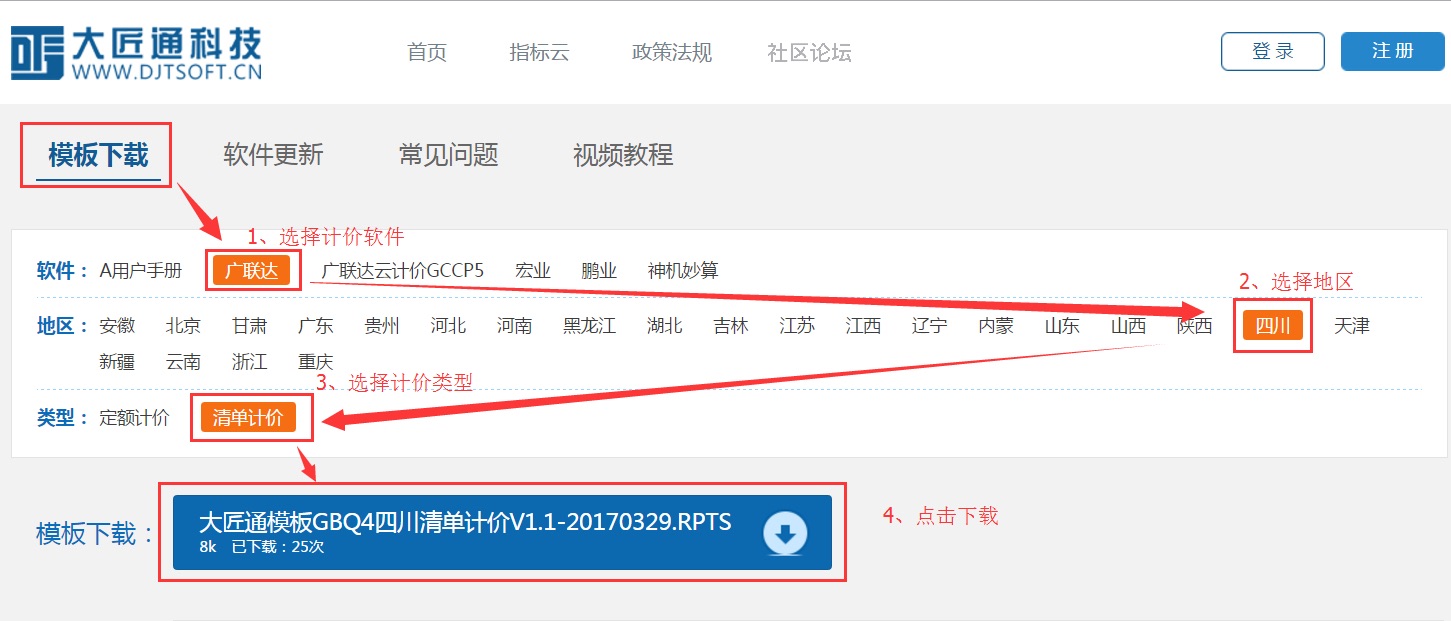Select region 湖北
Screen dimensions: 1451x621
tap(664, 325)
